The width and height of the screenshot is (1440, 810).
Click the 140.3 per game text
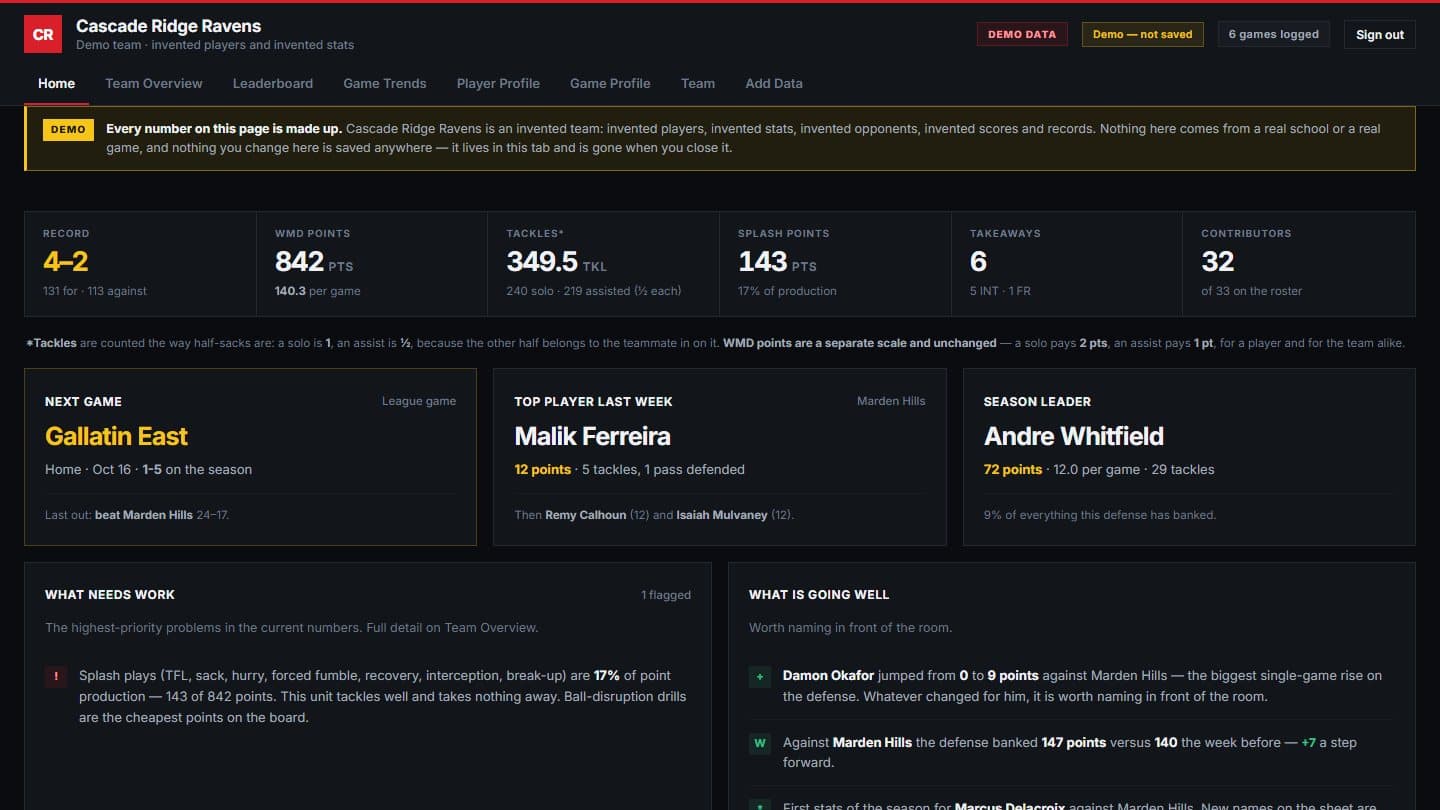(318, 291)
